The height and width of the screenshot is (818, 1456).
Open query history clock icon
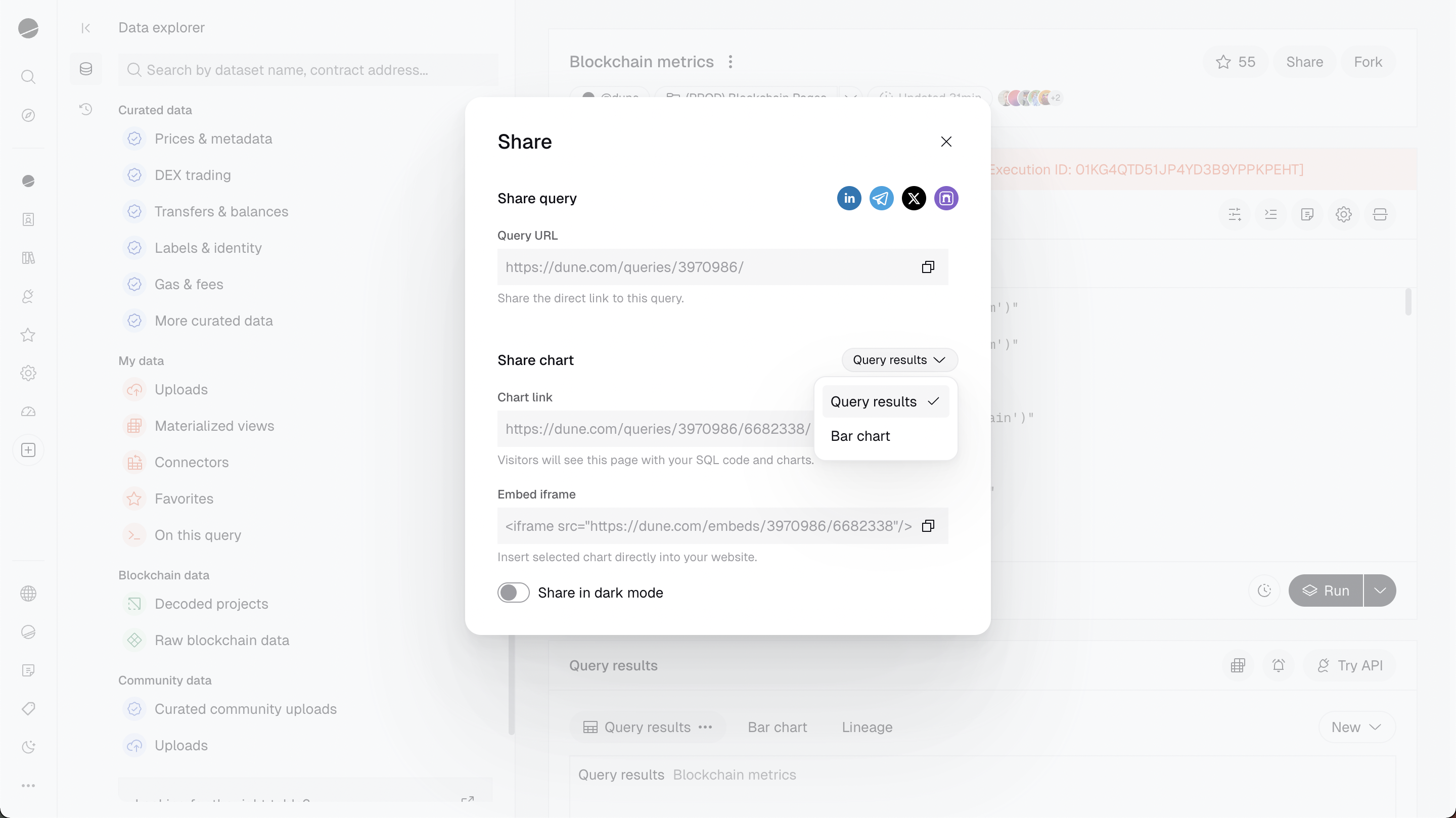[86, 109]
